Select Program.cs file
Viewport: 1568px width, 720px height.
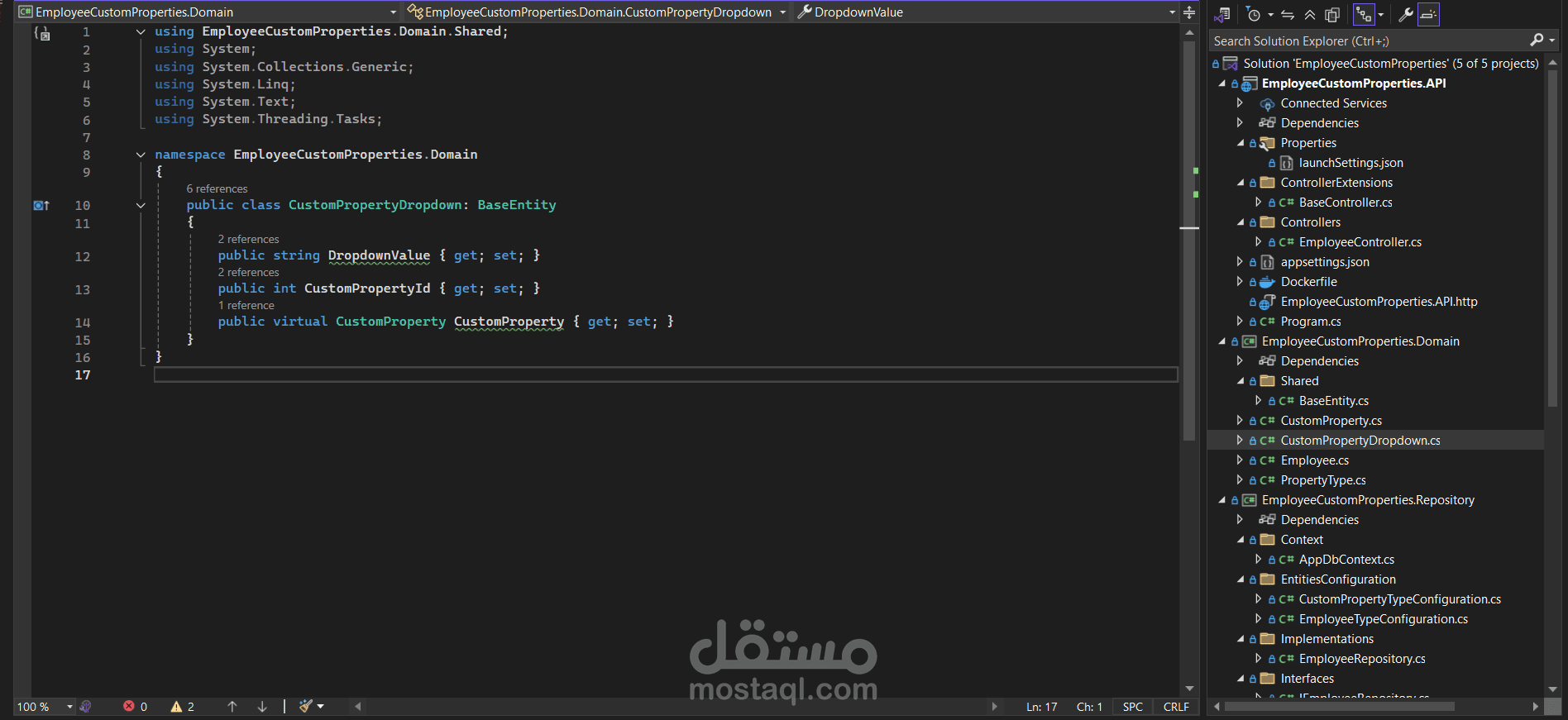[x=1311, y=322]
